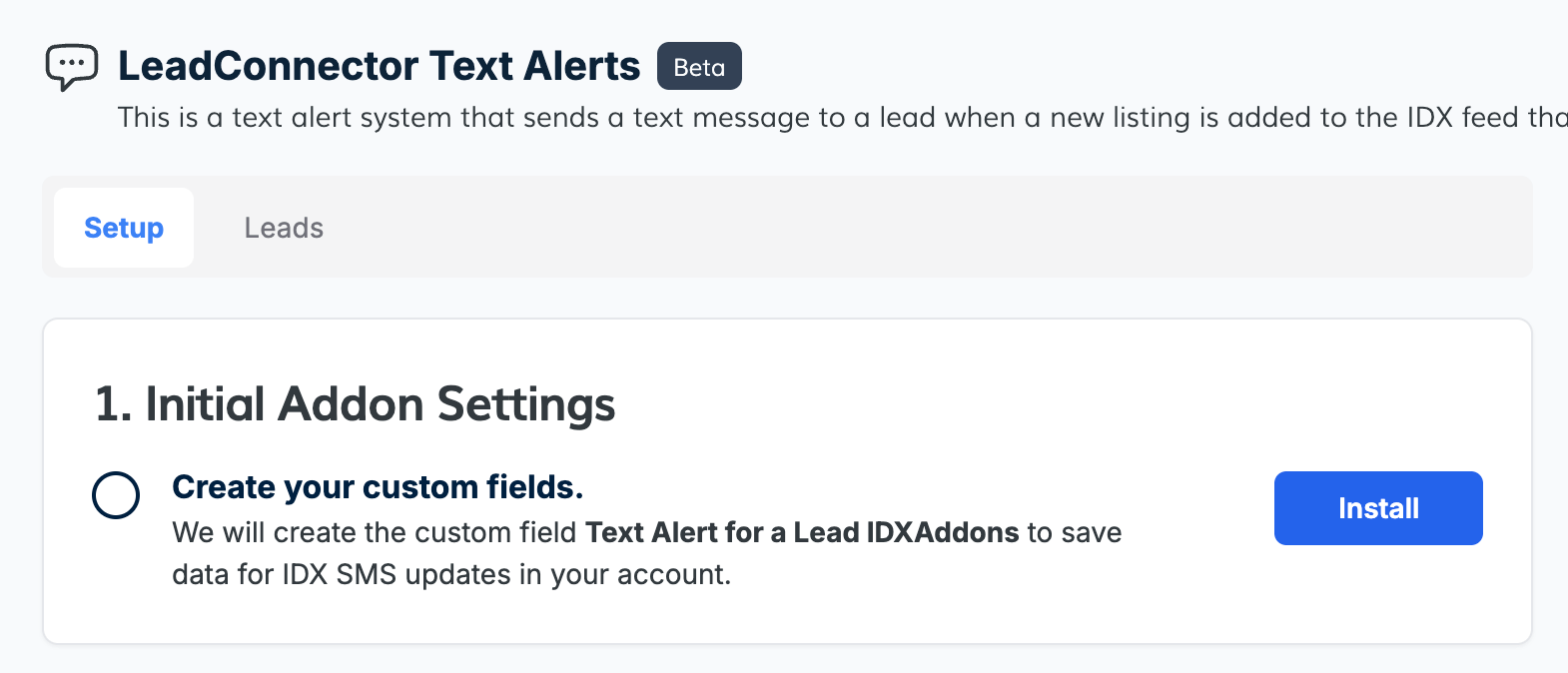This screenshot has width=1568, height=673.
Task: Click the '1.' step number in heading
Action: [x=113, y=404]
